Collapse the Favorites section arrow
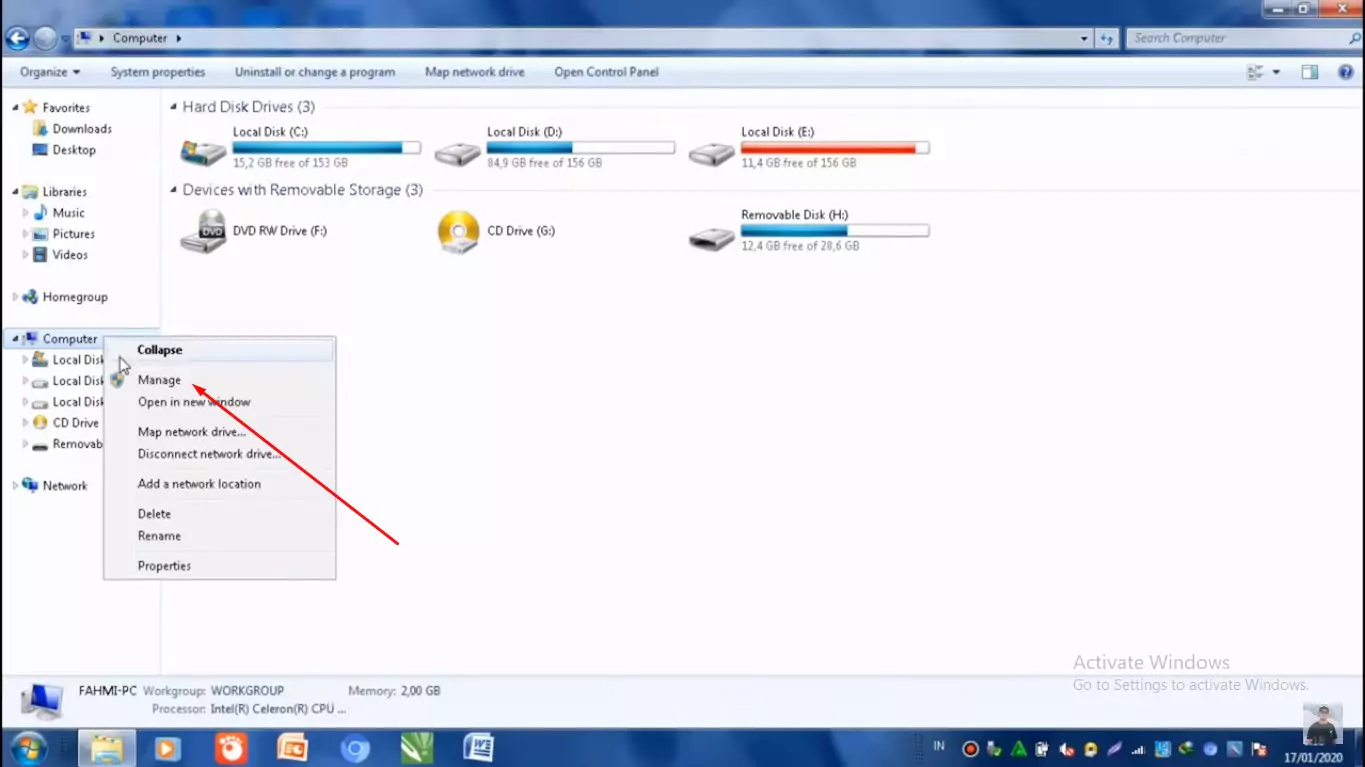1365x767 pixels. pyautogui.click(x=15, y=107)
